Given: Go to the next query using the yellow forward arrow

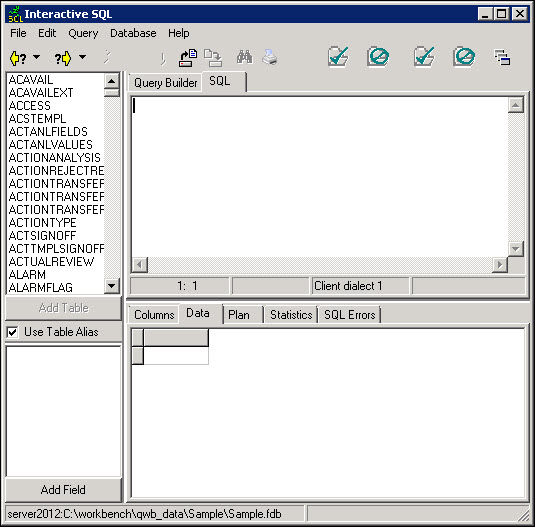Looking at the screenshot, I should [63, 58].
